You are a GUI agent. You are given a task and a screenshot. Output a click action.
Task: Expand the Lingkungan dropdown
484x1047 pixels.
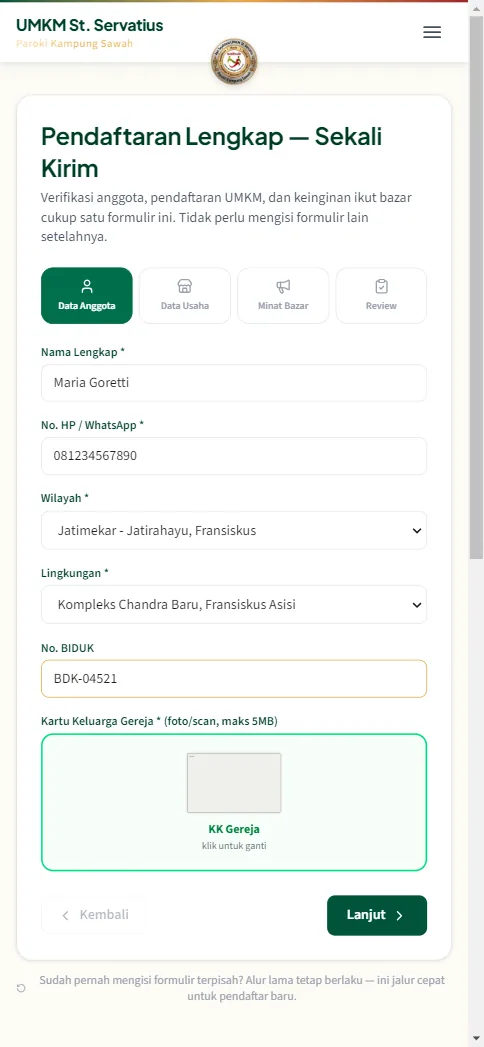(234, 605)
